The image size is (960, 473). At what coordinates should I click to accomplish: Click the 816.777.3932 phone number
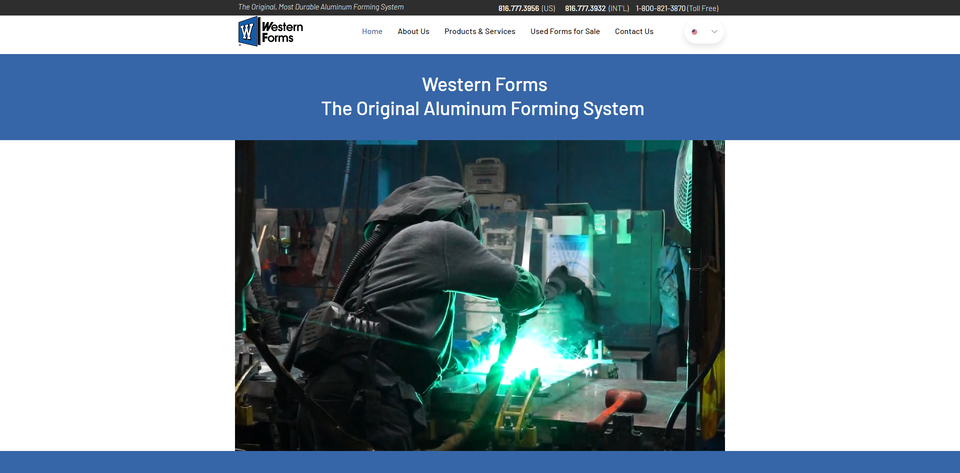pyautogui.click(x=585, y=8)
